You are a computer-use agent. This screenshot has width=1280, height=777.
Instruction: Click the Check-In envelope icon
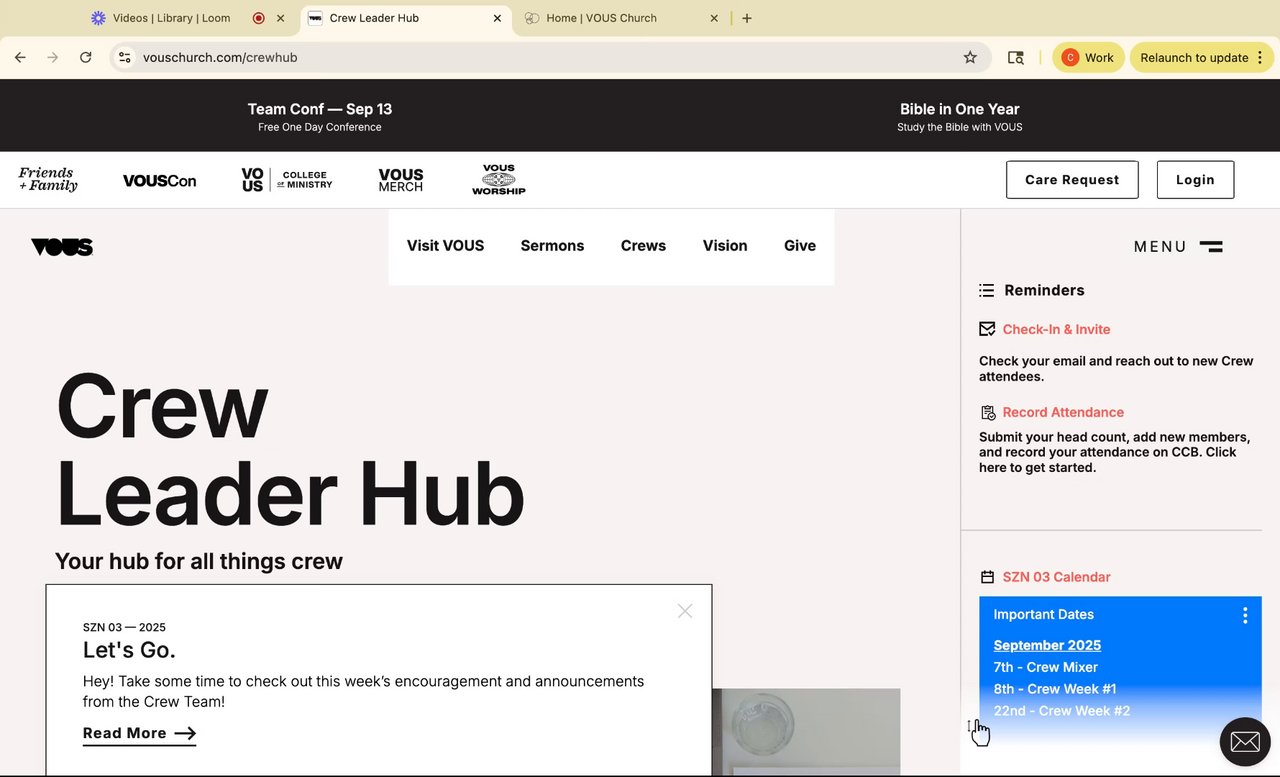[x=987, y=329]
